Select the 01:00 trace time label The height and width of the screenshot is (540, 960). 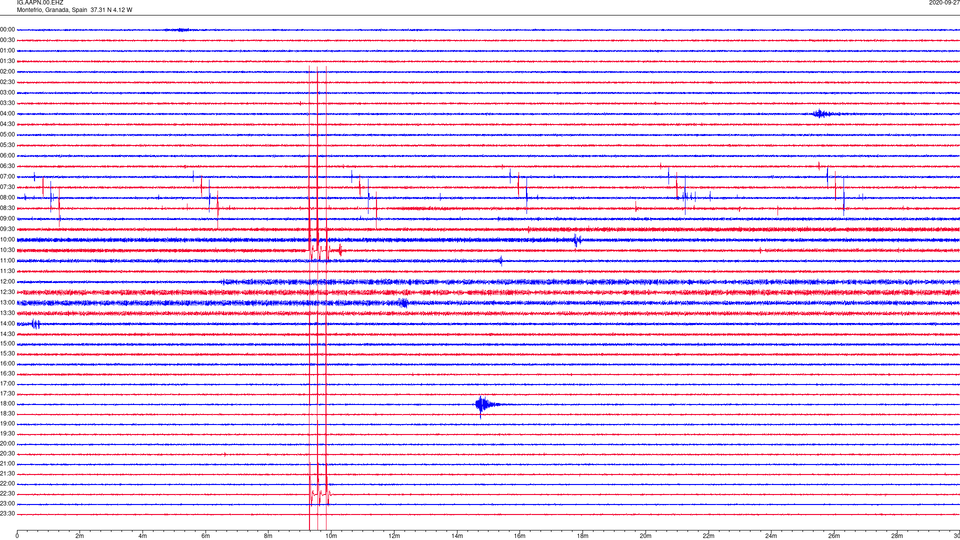coord(7,51)
